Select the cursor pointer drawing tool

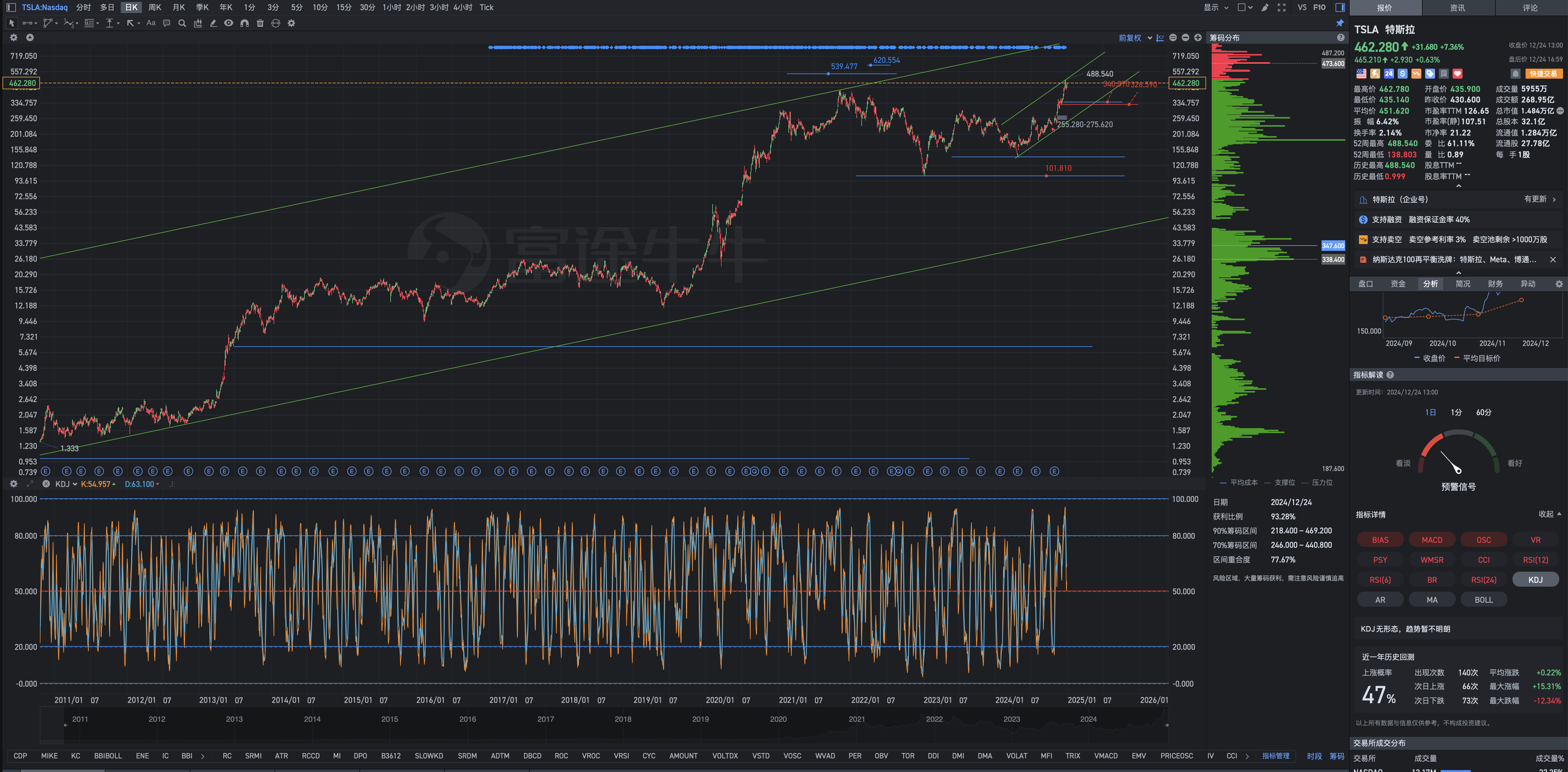tap(11, 23)
